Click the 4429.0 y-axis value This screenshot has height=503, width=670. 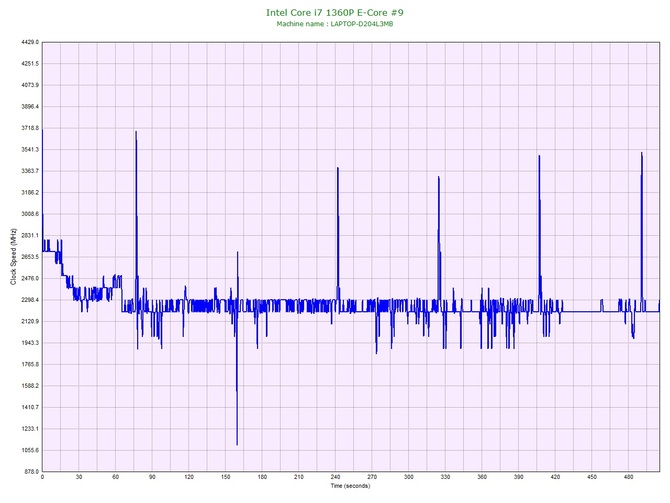click(x=30, y=42)
